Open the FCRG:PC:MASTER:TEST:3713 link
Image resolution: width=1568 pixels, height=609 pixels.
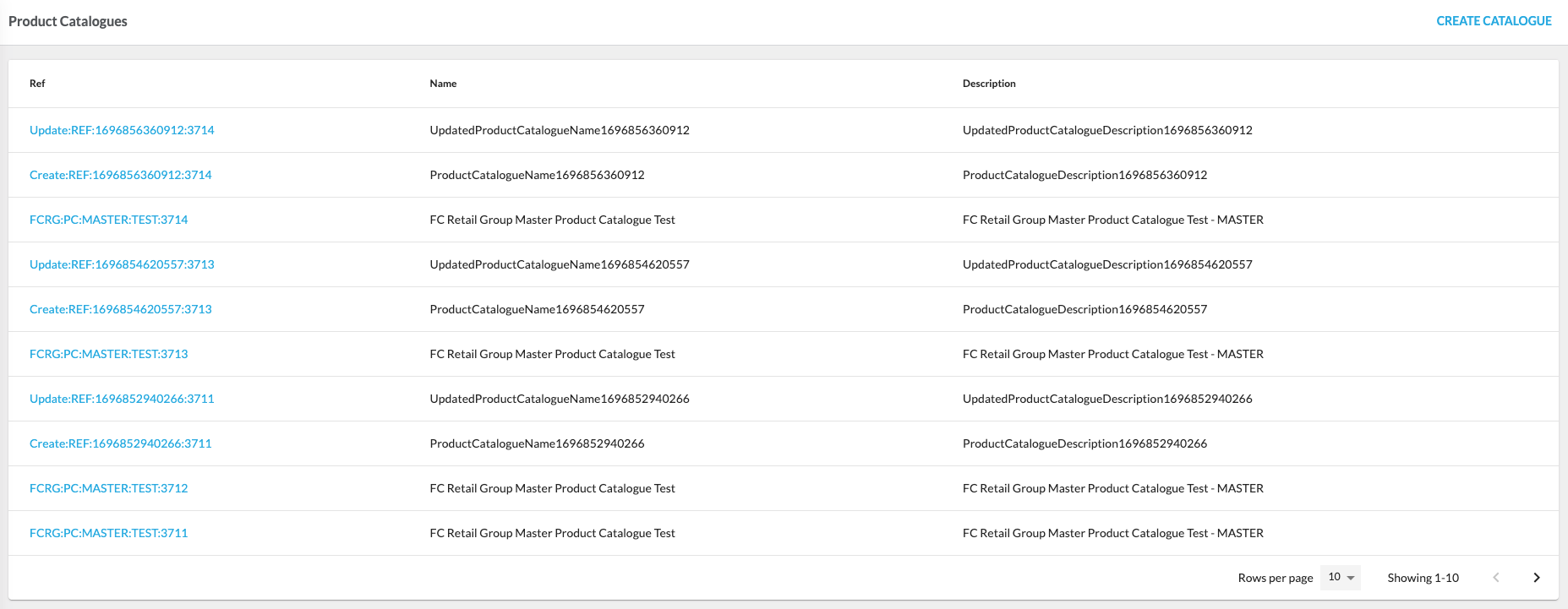(x=108, y=354)
